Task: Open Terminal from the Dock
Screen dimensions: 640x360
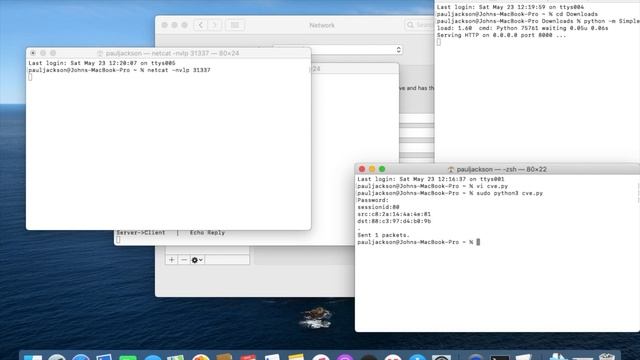Action: pyautogui.click(x=499, y=358)
